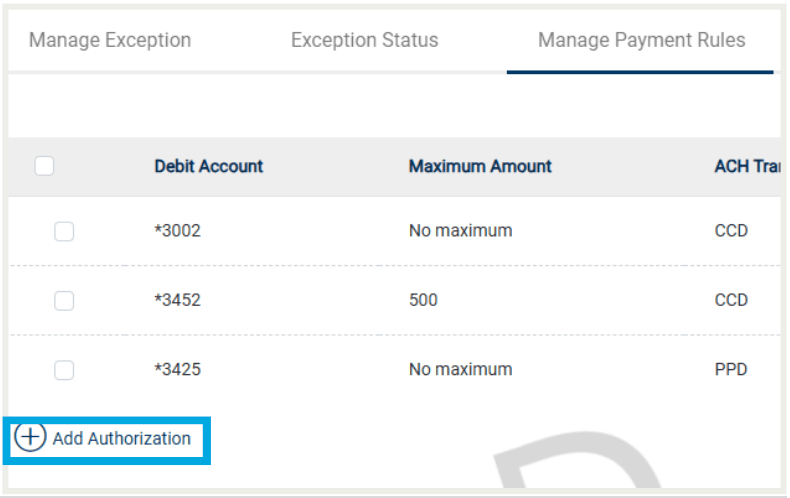
Task: Open the Manage Exception tab
Action: click(x=110, y=40)
